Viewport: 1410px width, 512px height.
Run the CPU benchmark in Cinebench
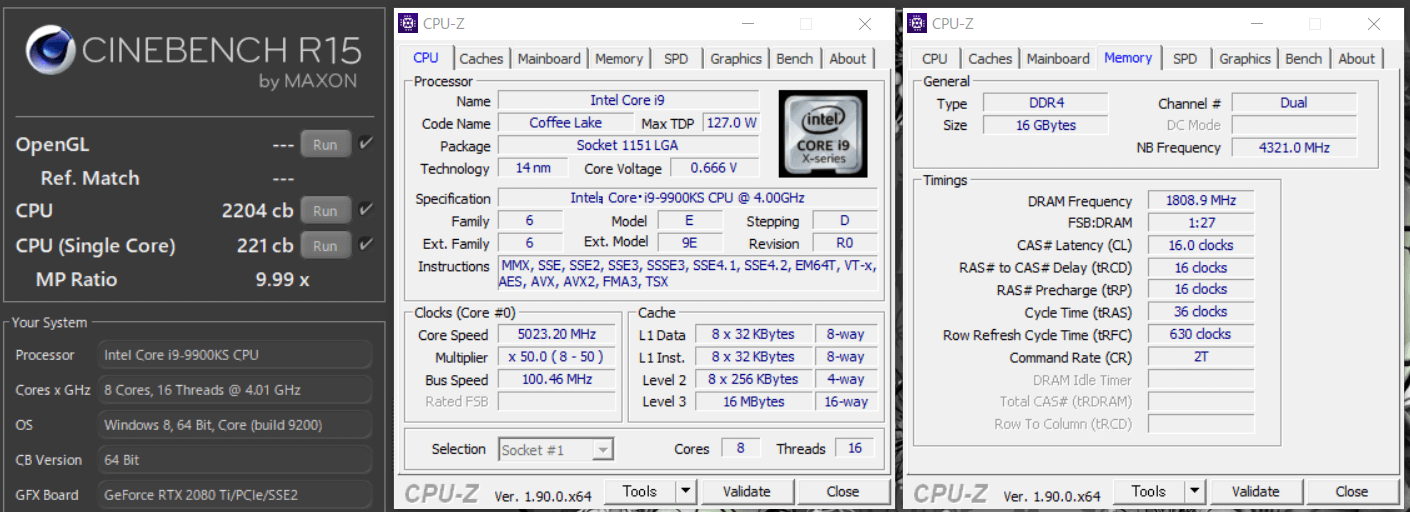(325, 211)
